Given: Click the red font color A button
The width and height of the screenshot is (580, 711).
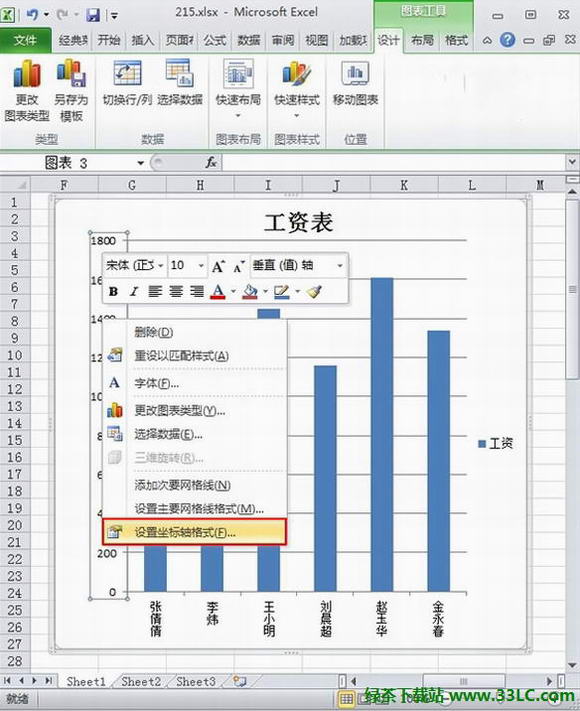Looking at the screenshot, I should 218,292.
